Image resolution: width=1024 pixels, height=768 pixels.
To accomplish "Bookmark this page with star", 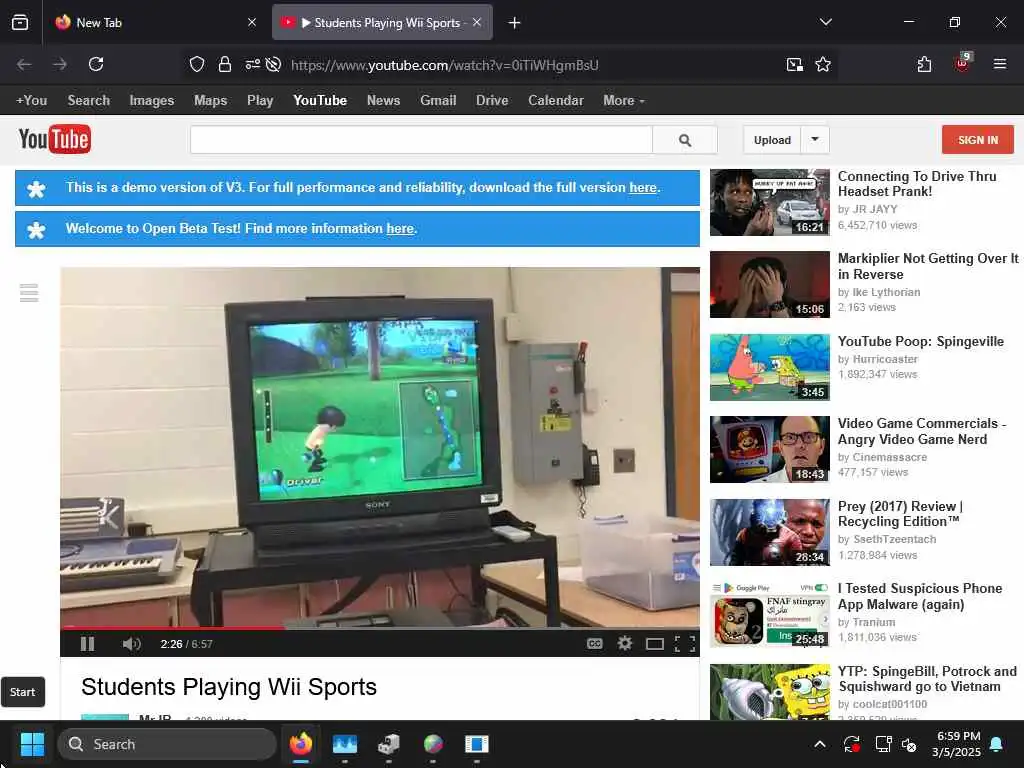I will (823, 64).
